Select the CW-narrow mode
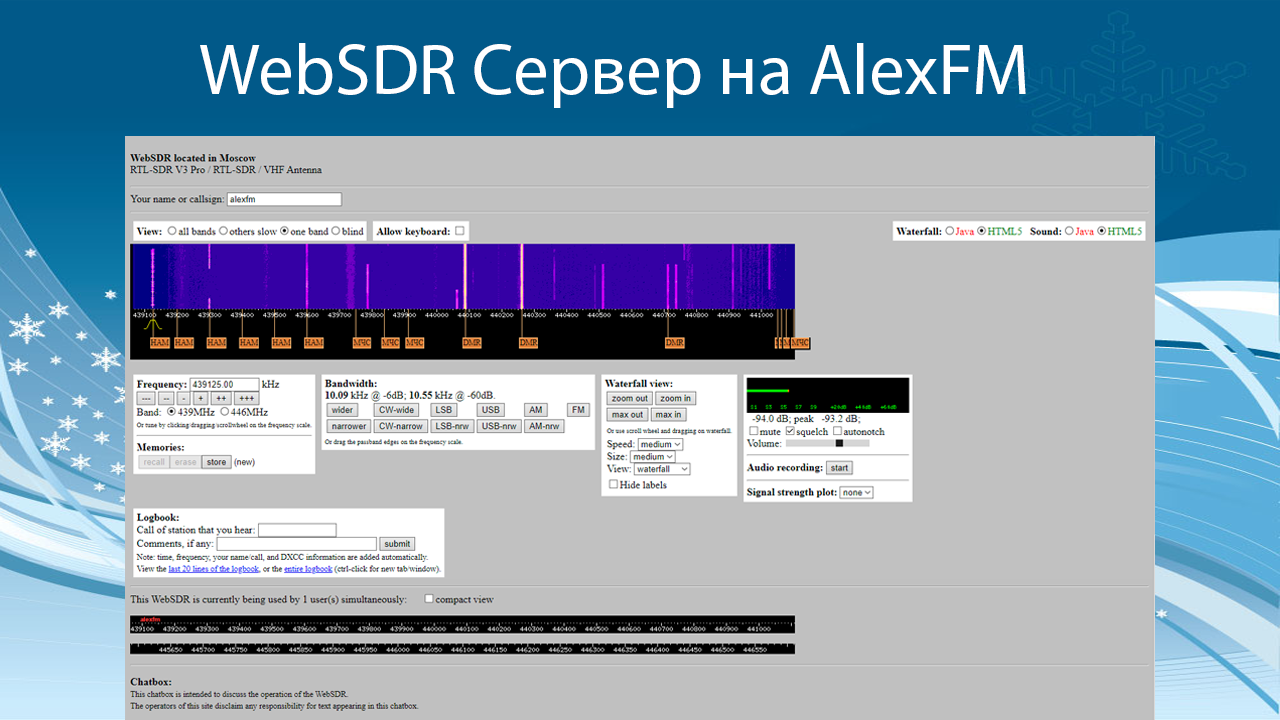Image resolution: width=1280 pixels, height=720 pixels. 400,426
